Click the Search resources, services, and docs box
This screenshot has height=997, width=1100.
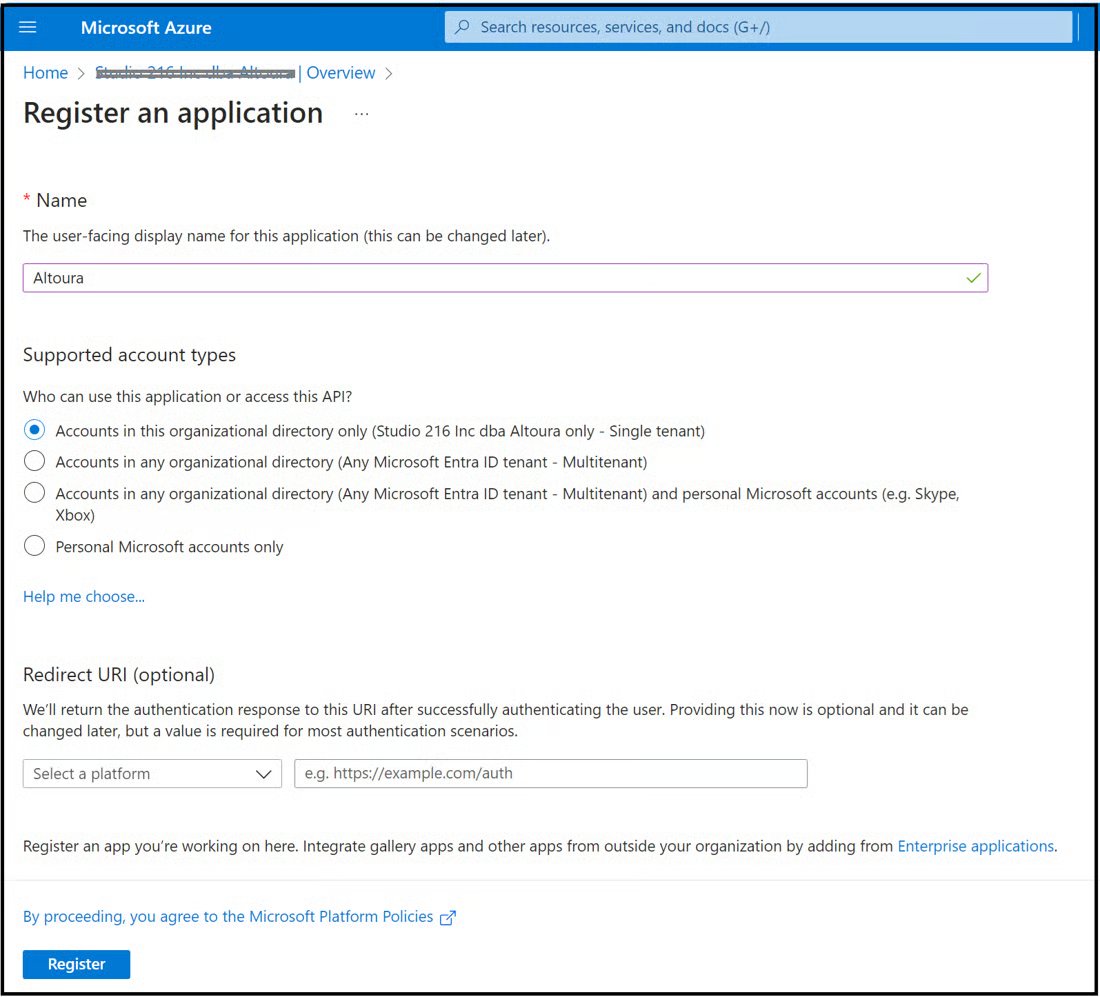758,27
